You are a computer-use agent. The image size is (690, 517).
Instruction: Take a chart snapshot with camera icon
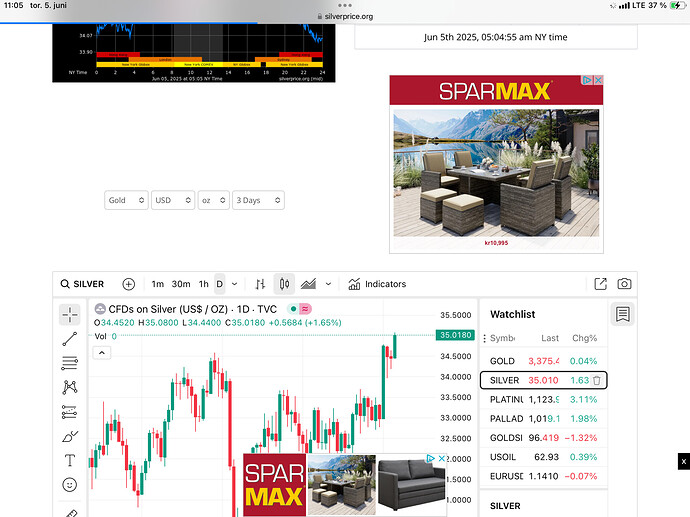coord(624,284)
